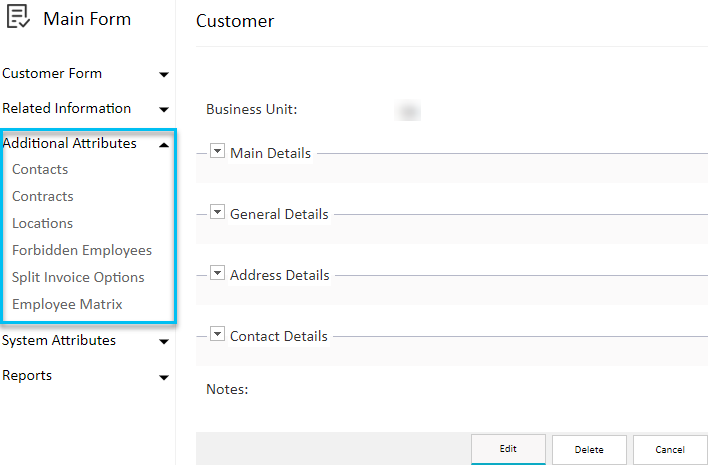
Task: Click the Contact Details section title
Action: pyautogui.click(x=279, y=336)
